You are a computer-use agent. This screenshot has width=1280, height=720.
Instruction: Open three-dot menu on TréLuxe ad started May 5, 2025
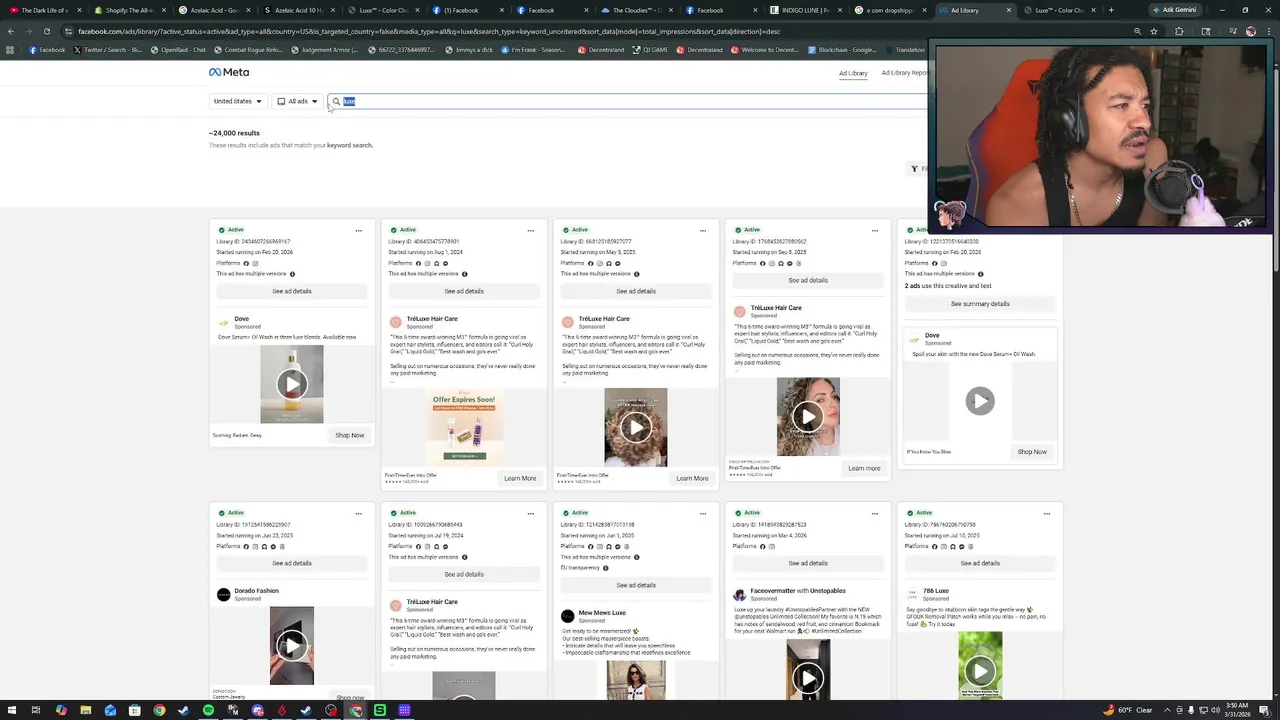[702, 231]
